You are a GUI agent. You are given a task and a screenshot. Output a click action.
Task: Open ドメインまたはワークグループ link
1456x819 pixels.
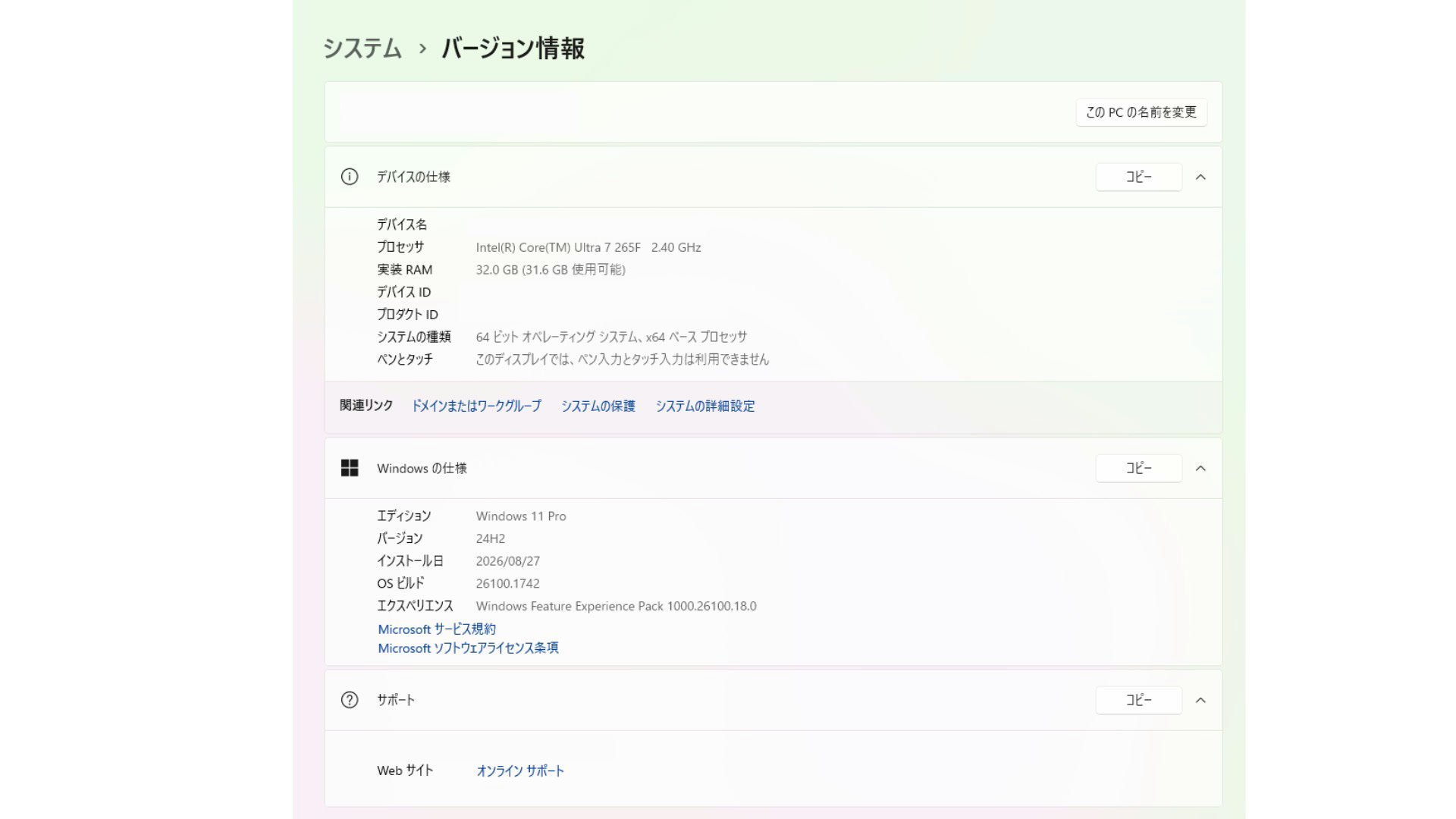click(476, 406)
